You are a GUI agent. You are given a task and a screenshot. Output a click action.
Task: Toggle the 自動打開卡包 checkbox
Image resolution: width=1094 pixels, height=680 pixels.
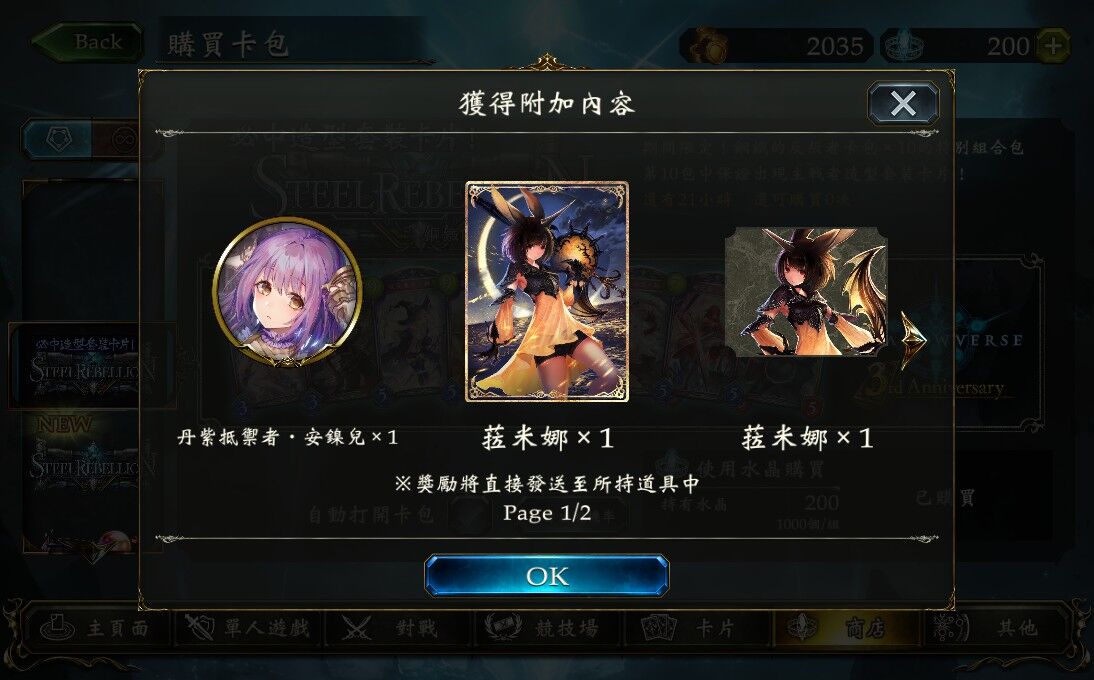pos(470,515)
